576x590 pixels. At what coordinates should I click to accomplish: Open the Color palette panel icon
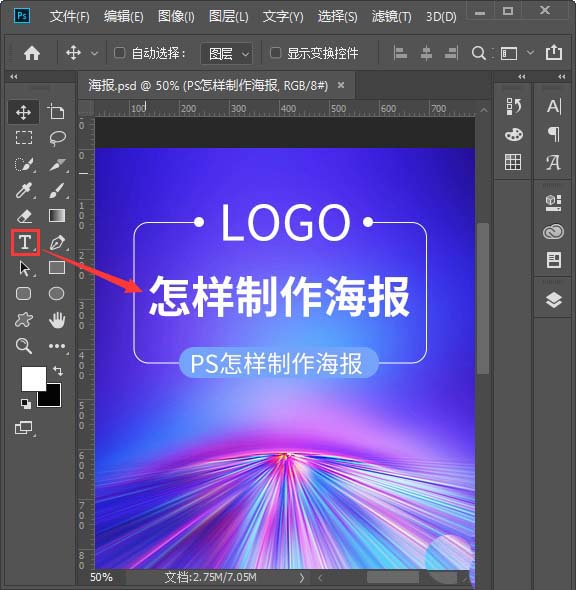[x=514, y=134]
